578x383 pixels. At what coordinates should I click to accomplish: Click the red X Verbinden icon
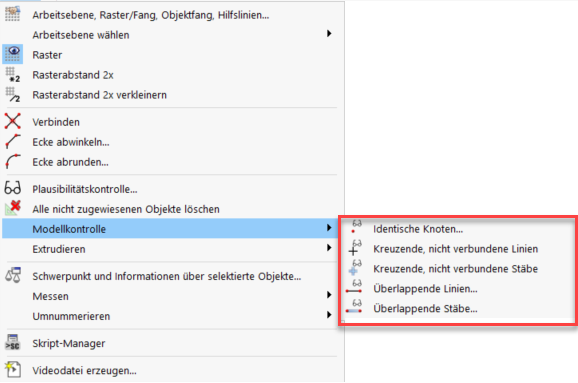click(13, 121)
